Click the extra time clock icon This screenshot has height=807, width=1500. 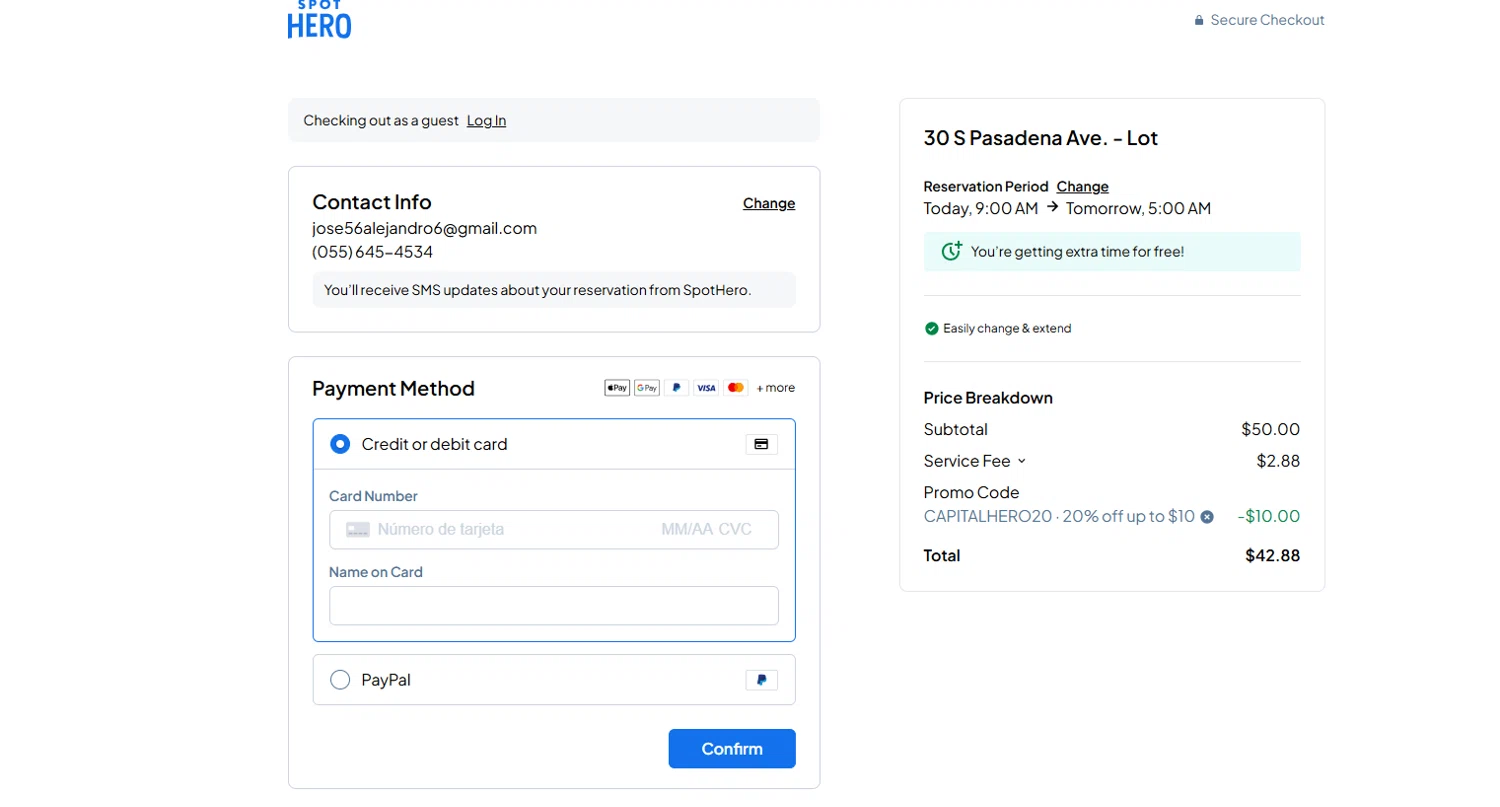click(952, 251)
